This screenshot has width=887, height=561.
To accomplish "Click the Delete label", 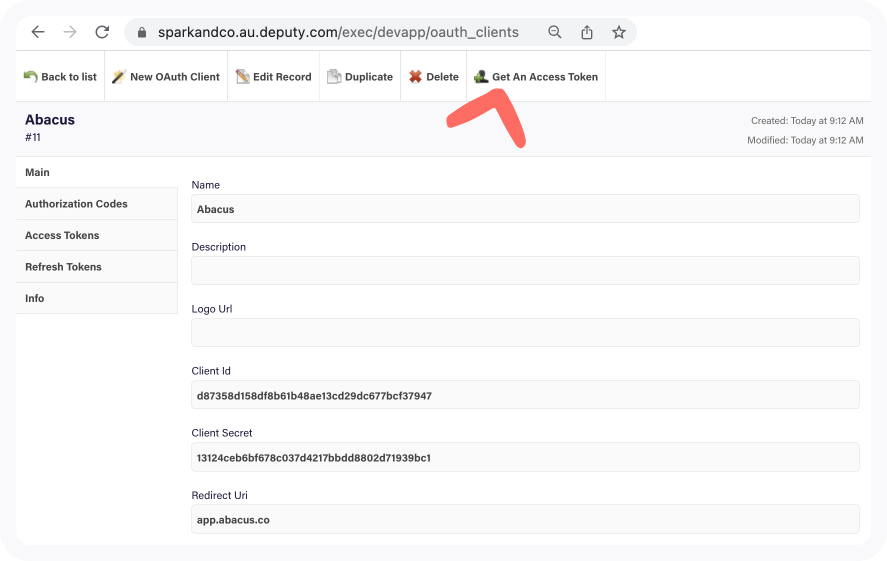I will coord(442,77).
